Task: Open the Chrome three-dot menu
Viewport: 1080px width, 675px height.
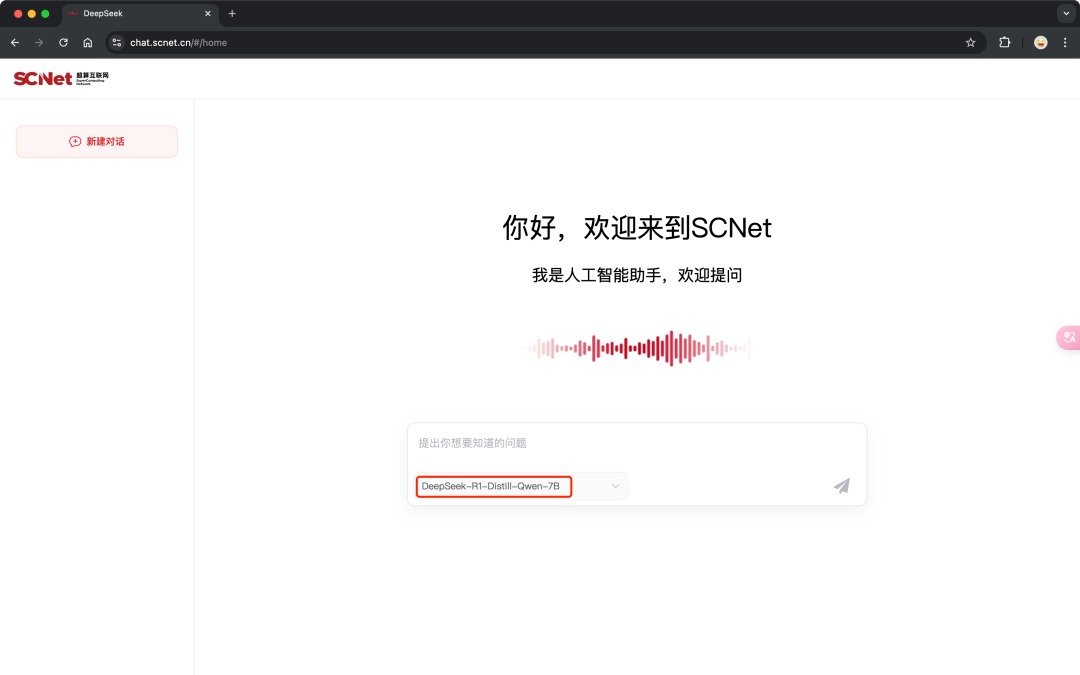Action: click(1065, 43)
